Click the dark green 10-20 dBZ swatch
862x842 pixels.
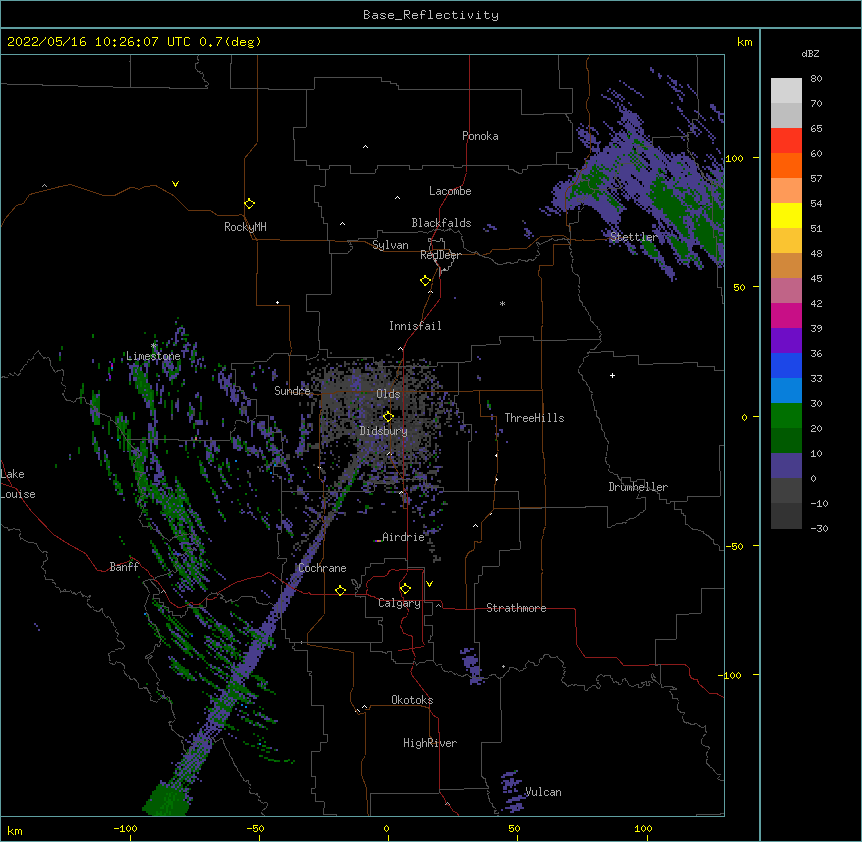click(786, 440)
